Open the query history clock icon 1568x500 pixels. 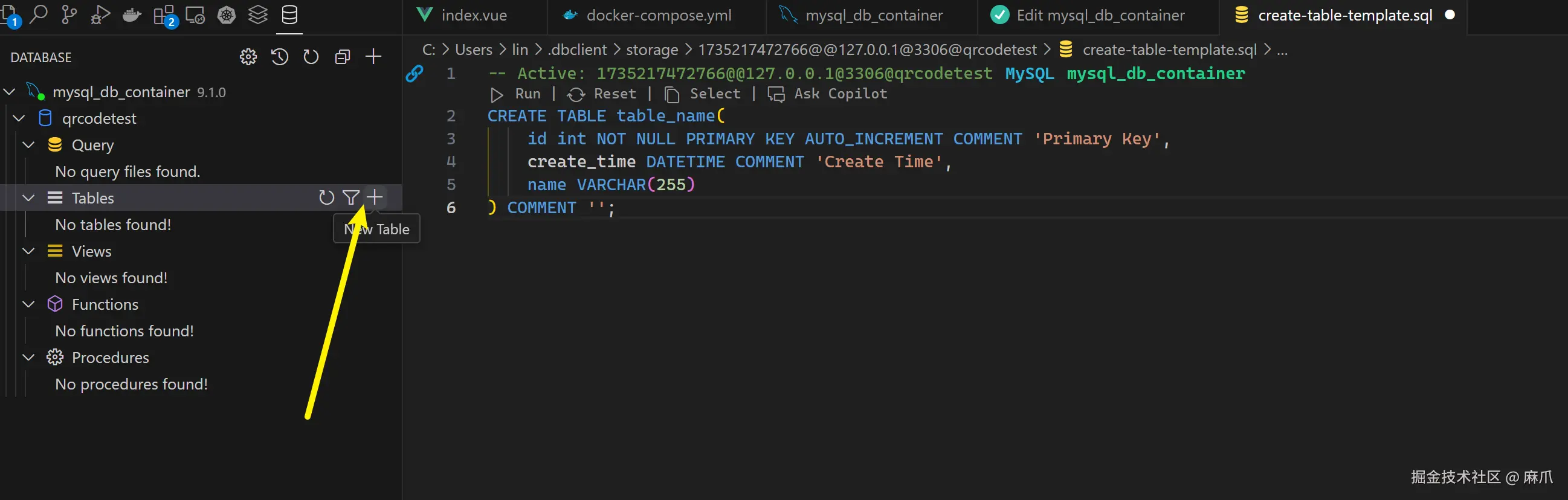[x=279, y=57]
